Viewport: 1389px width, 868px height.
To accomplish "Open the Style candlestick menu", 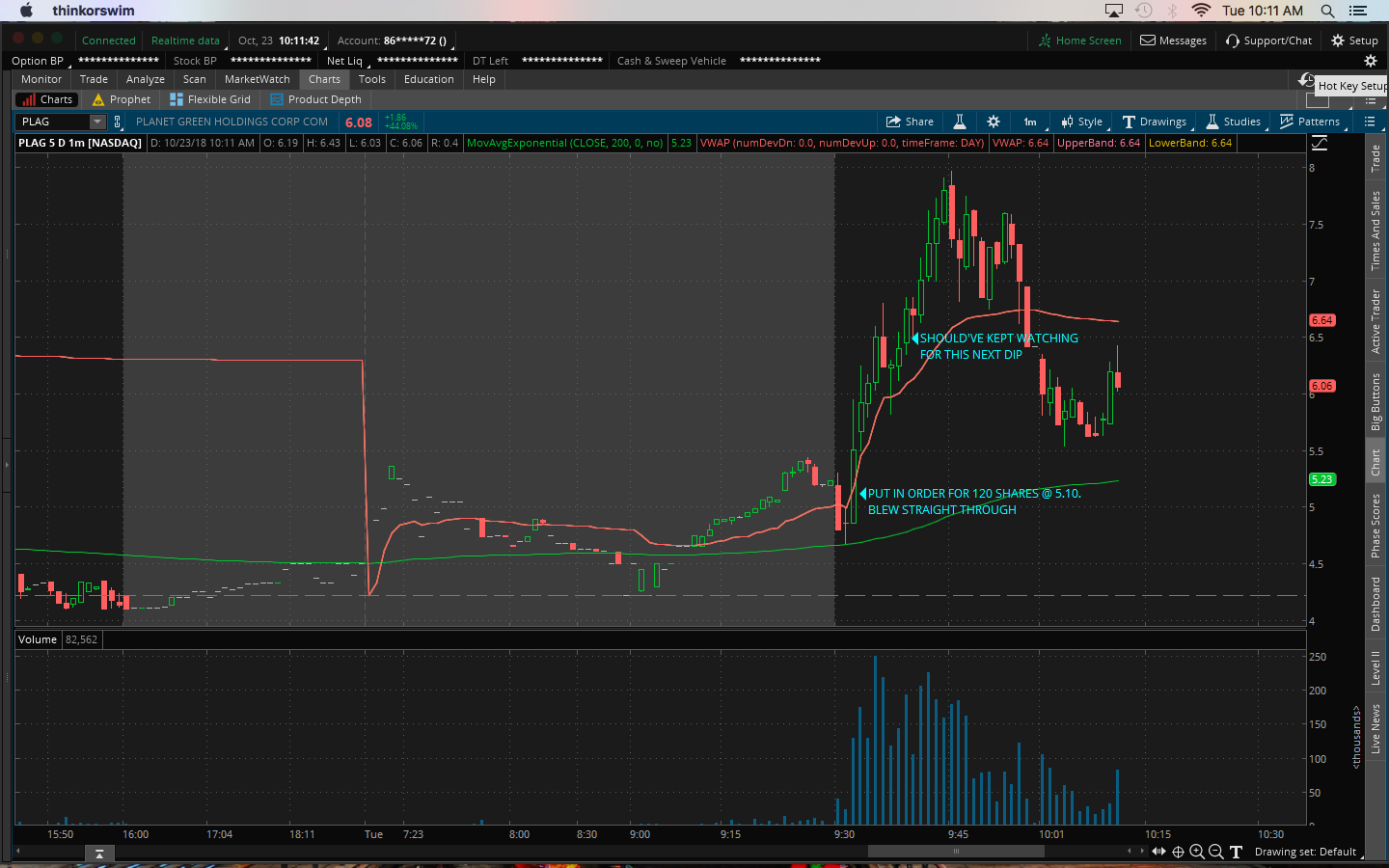I will point(1081,122).
